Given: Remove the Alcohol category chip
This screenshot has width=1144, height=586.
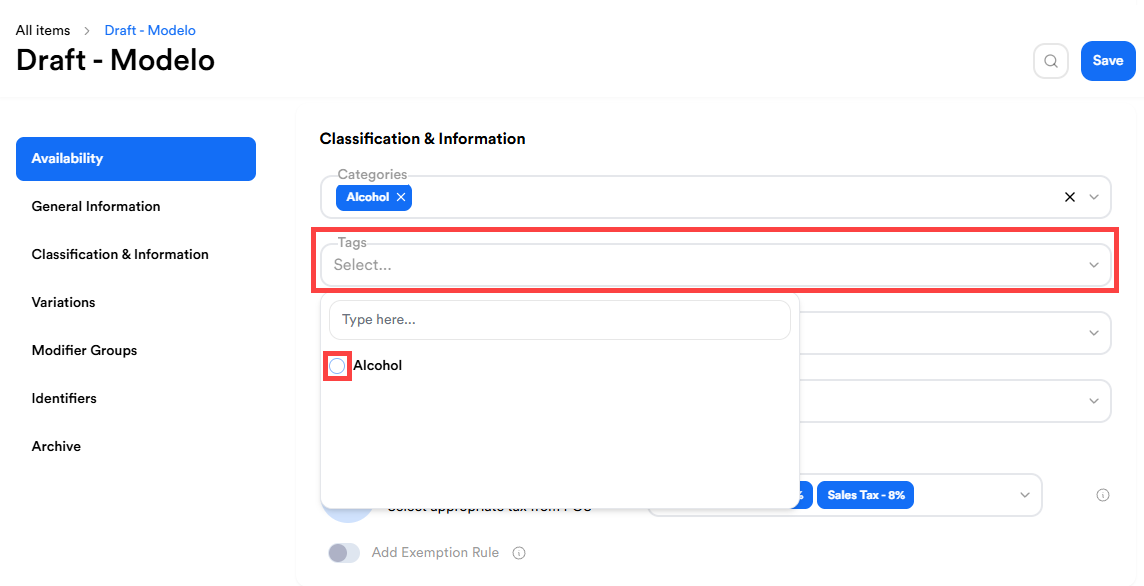Looking at the screenshot, I should (401, 198).
